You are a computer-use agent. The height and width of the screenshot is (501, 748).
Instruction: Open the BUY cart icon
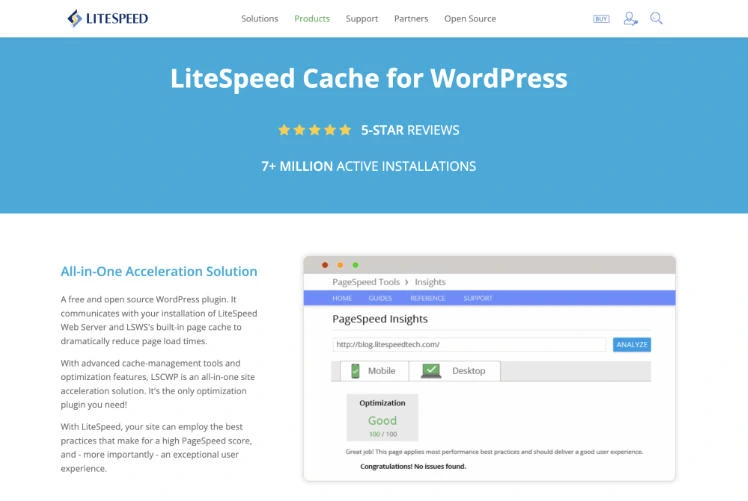tap(601, 19)
